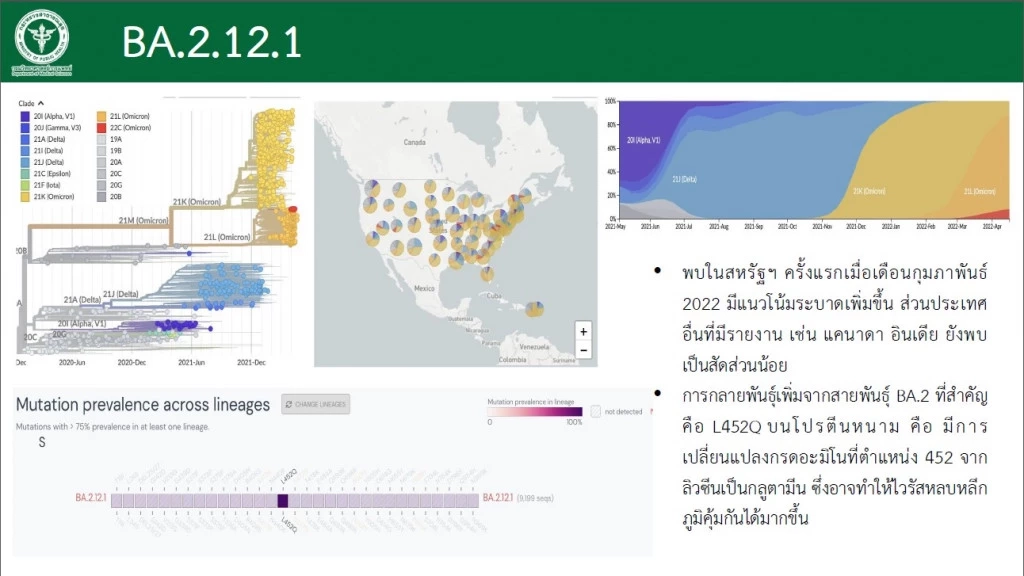Select the 21A (Delta) legend swatch
The width and height of the screenshot is (1024, 576).
24,140
